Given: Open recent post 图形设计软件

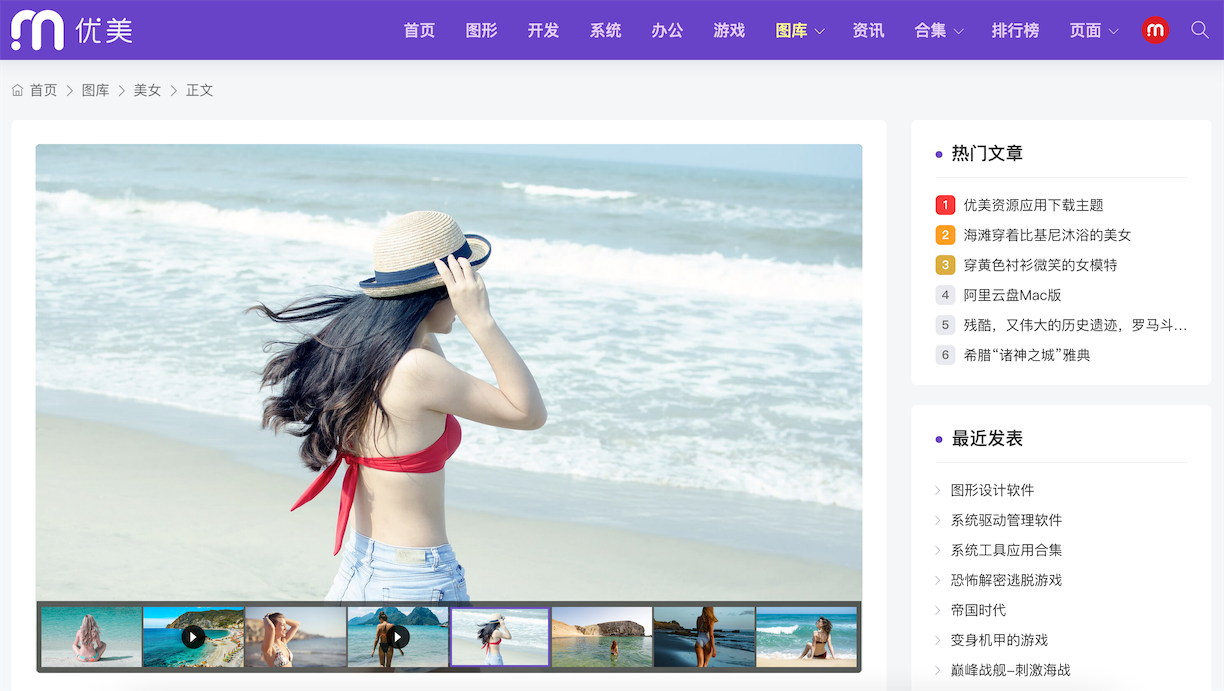Looking at the screenshot, I should point(992,490).
